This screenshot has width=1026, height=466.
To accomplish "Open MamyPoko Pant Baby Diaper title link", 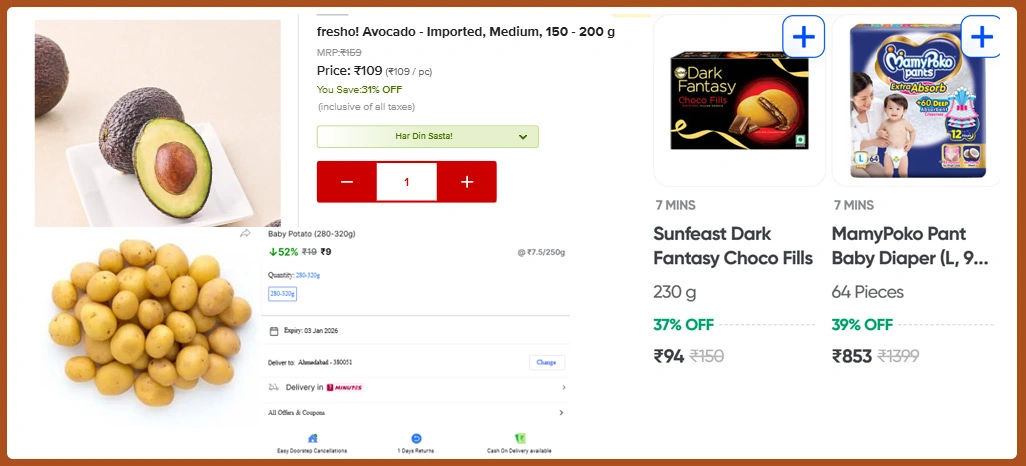I will [x=909, y=246].
